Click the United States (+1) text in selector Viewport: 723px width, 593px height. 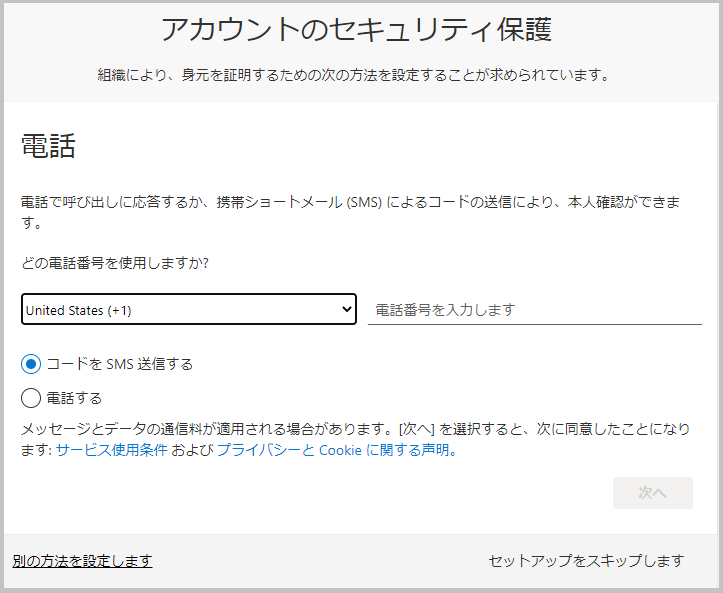tap(79, 310)
